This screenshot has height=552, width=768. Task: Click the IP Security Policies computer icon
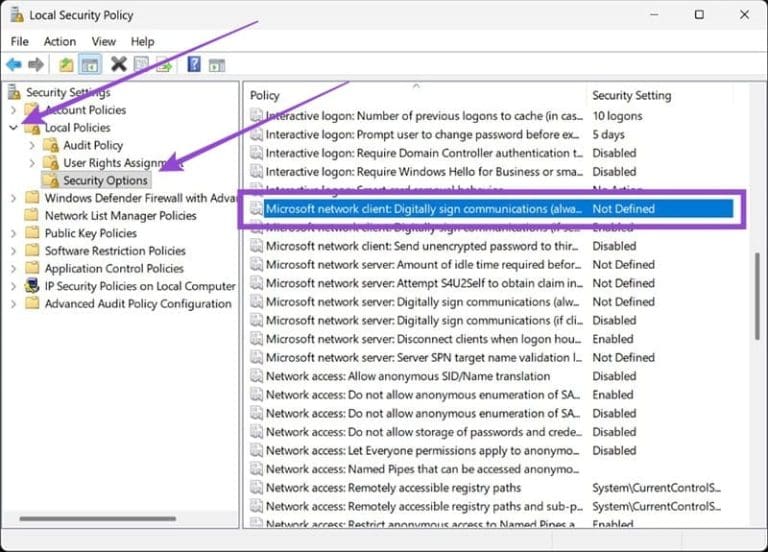[x=32, y=286]
